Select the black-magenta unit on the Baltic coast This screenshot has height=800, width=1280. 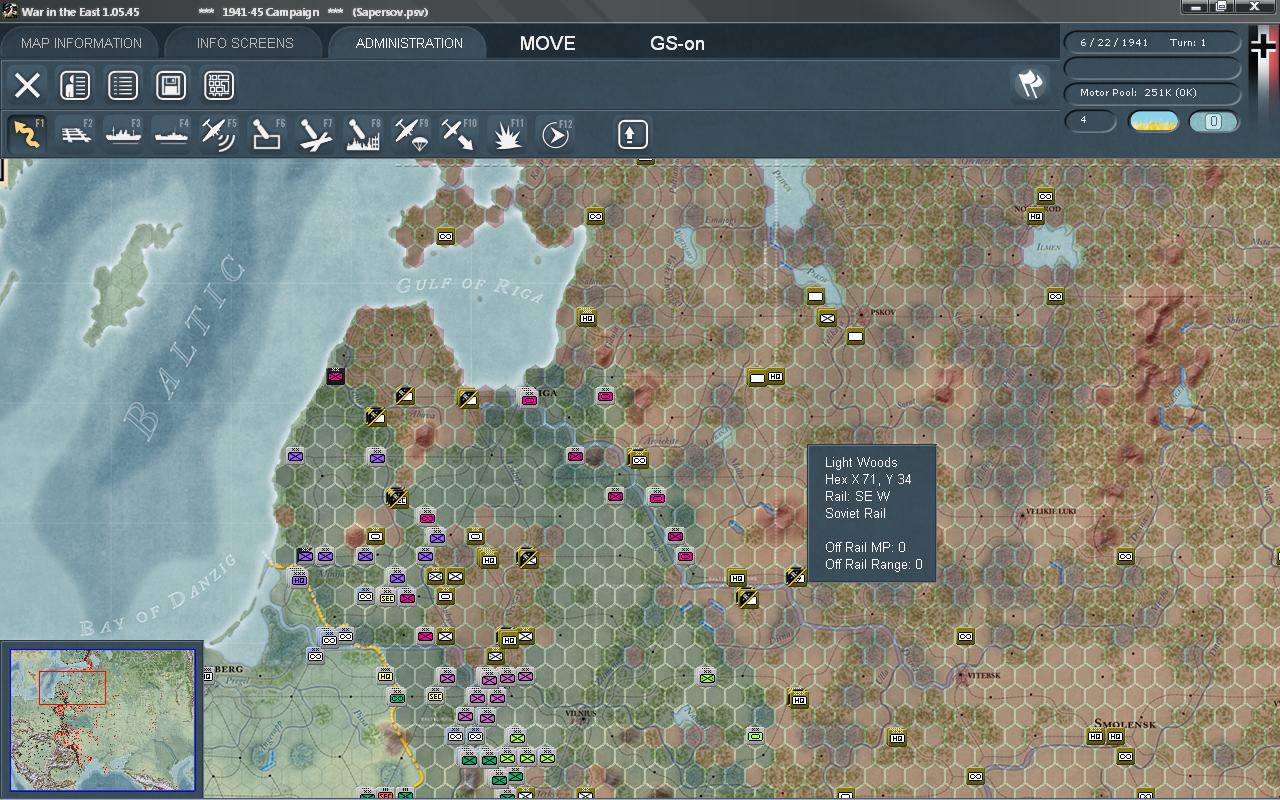click(335, 375)
